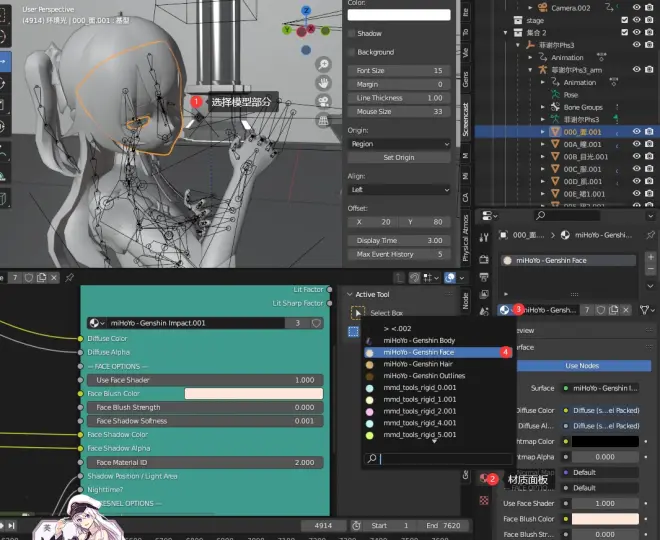Viewport: 660px width, 540px height.
Task: Click the node editor overlay sphere icon
Action: tap(450, 278)
